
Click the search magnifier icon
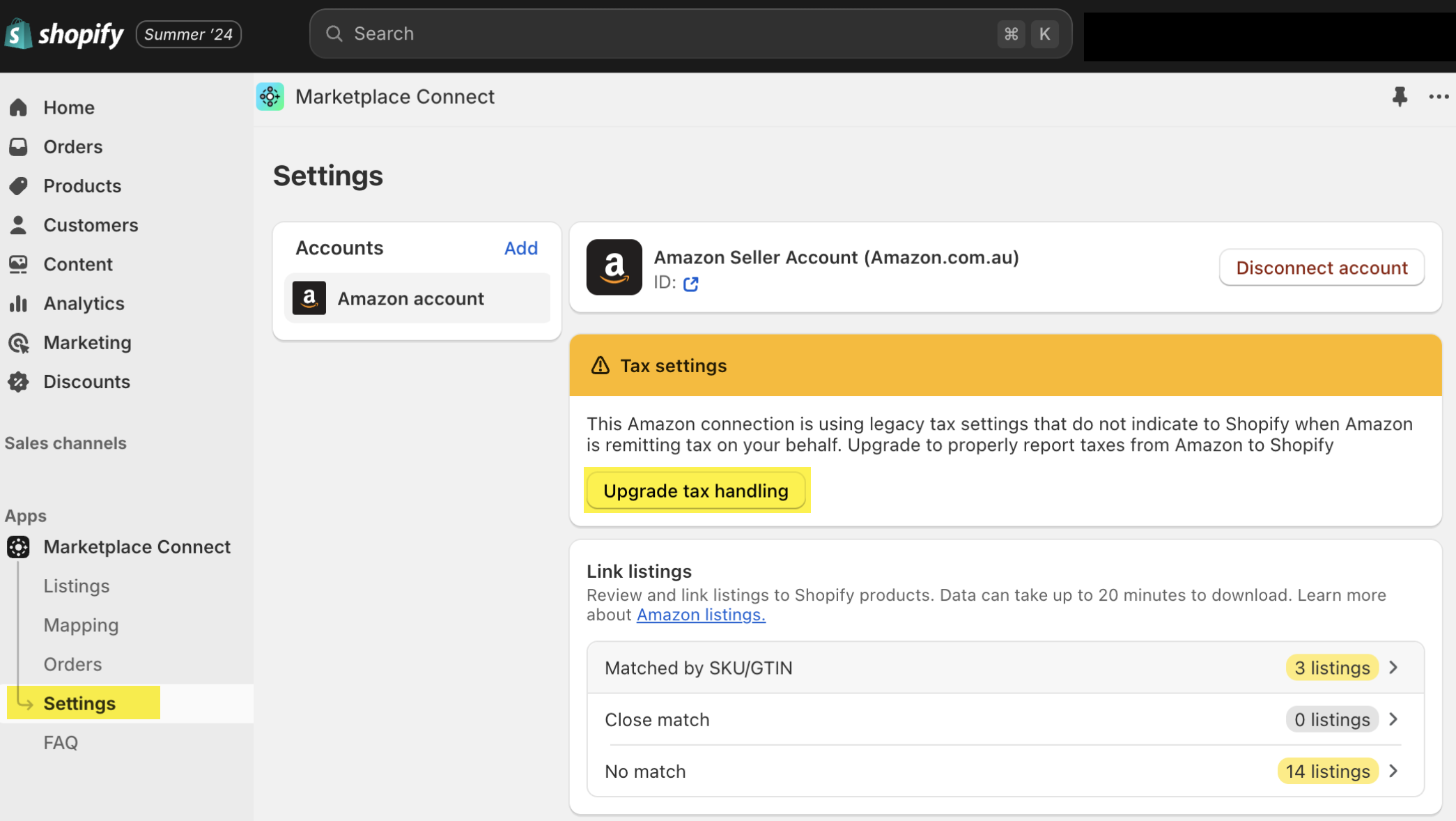click(x=334, y=33)
